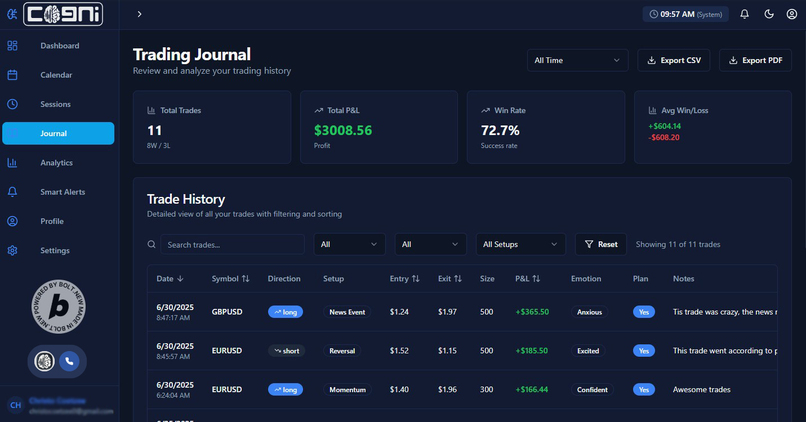Click the Momentum setup tag
Screen dimensions: 806x422
347,390
